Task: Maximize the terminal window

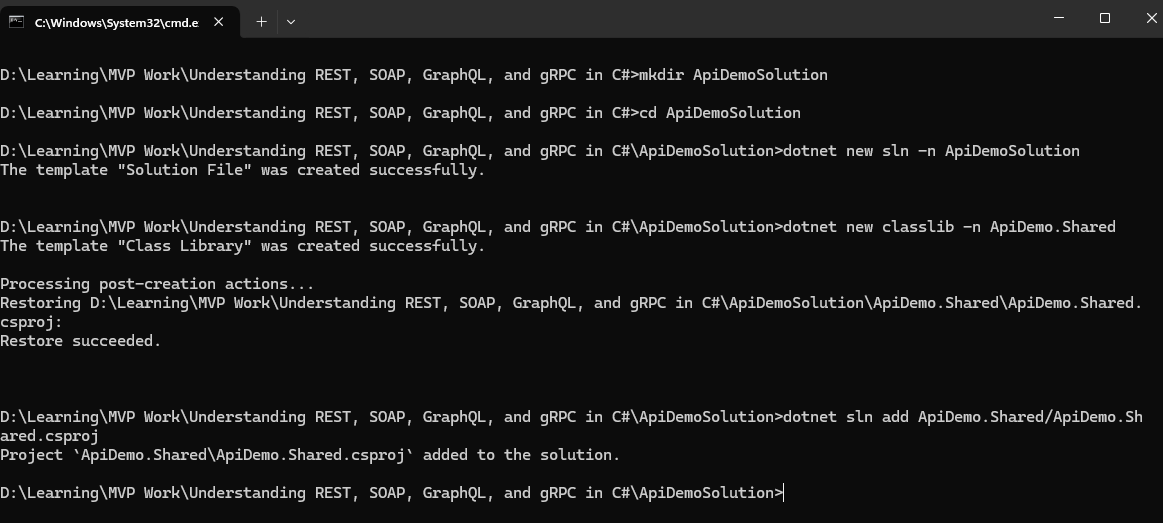Action: [1105, 18]
